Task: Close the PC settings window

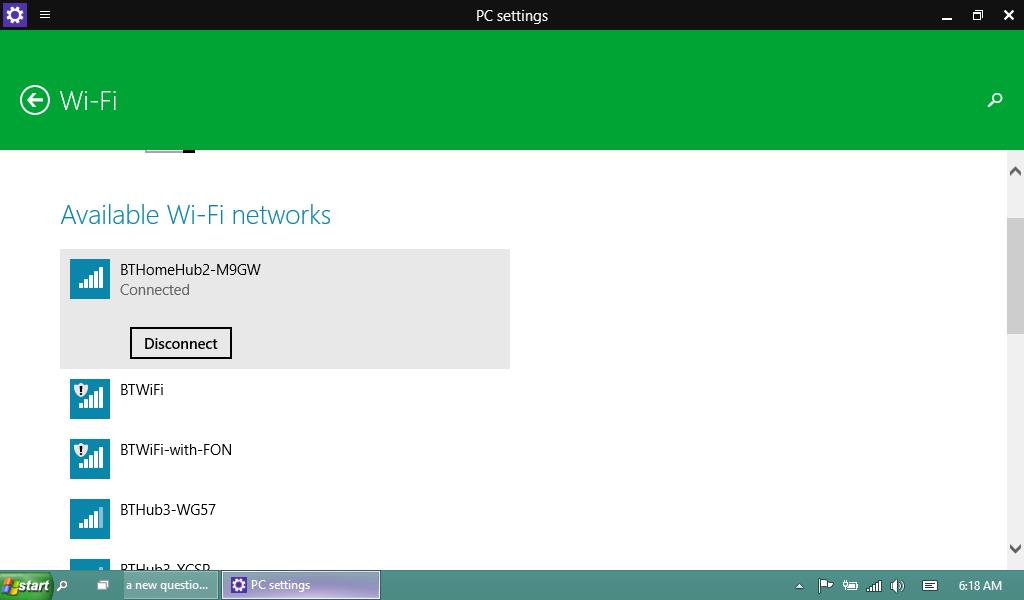Action: tap(1009, 15)
